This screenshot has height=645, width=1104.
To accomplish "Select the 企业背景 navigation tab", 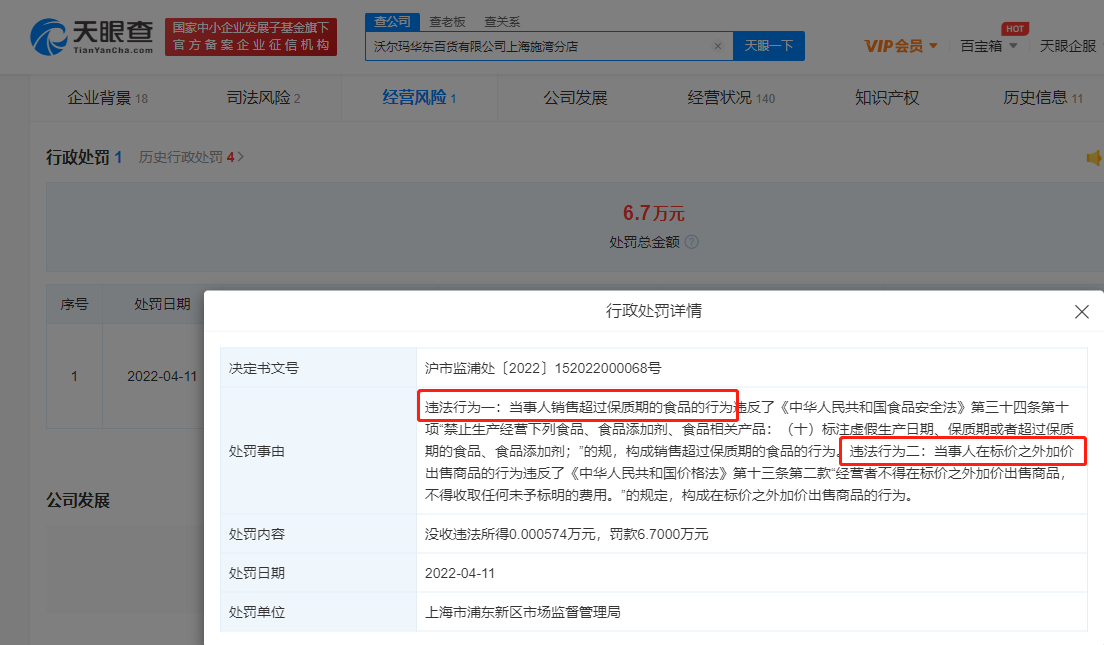I will [107, 98].
